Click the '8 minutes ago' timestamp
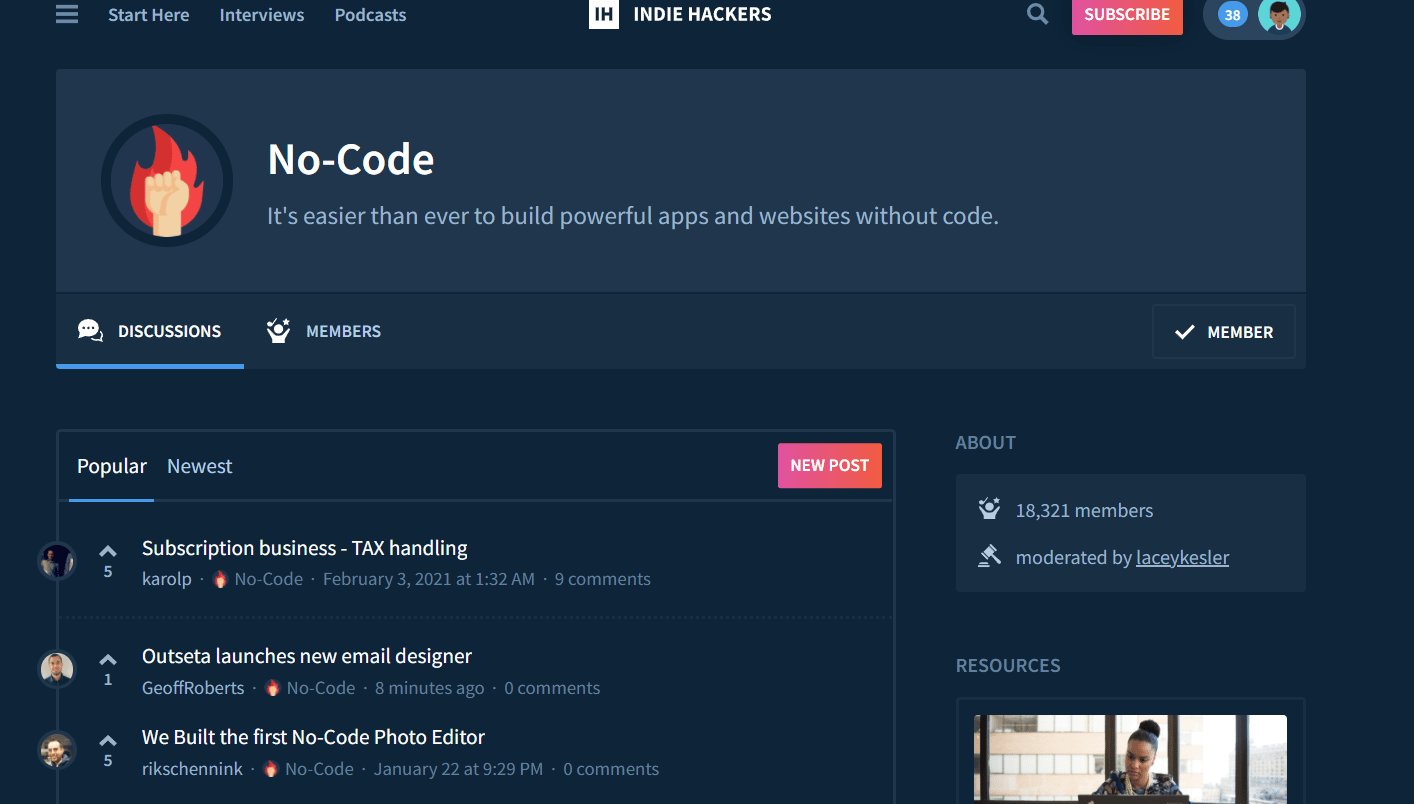 (430, 688)
